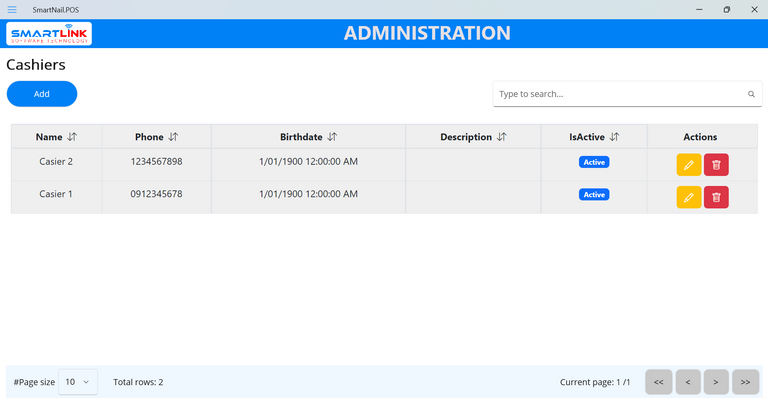The width and height of the screenshot is (768, 404).
Task: Sort the Birthdate column
Action: click(x=332, y=137)
